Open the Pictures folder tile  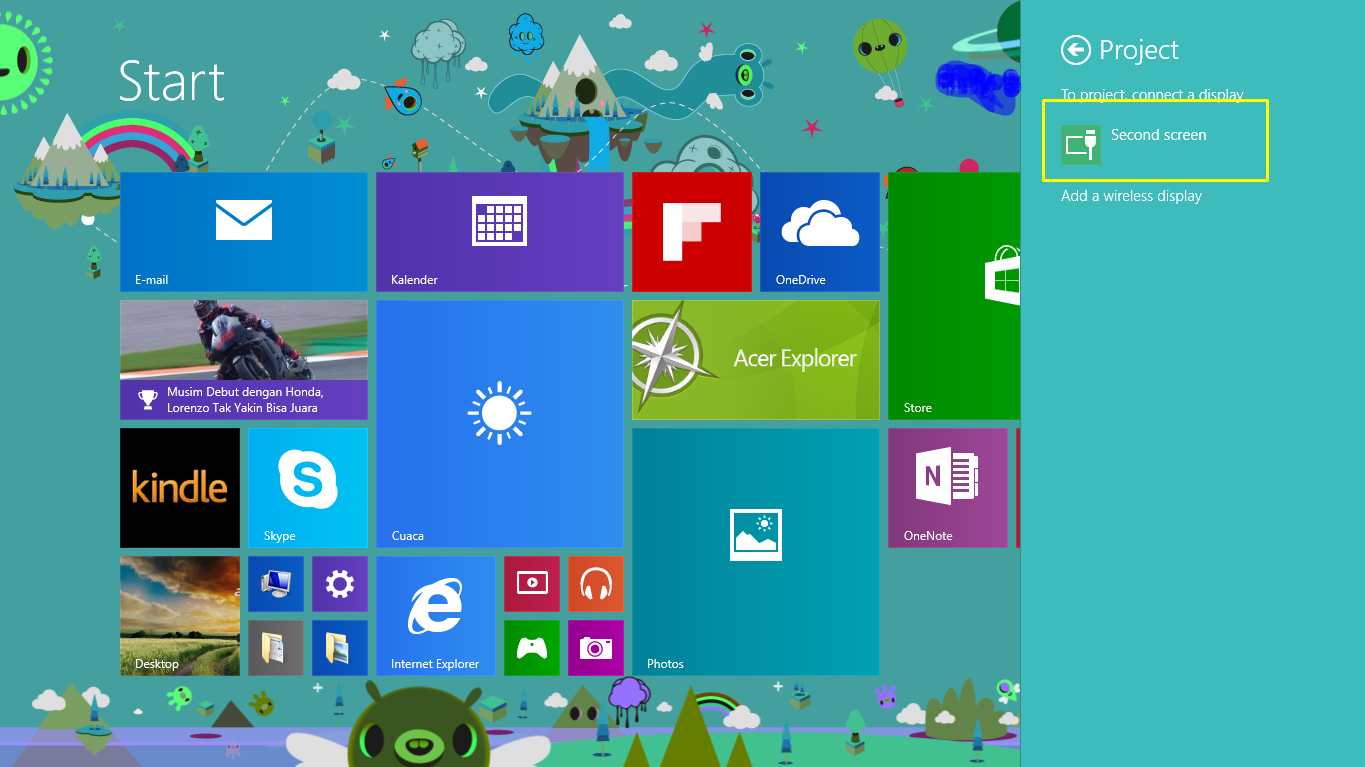[340, 648]
